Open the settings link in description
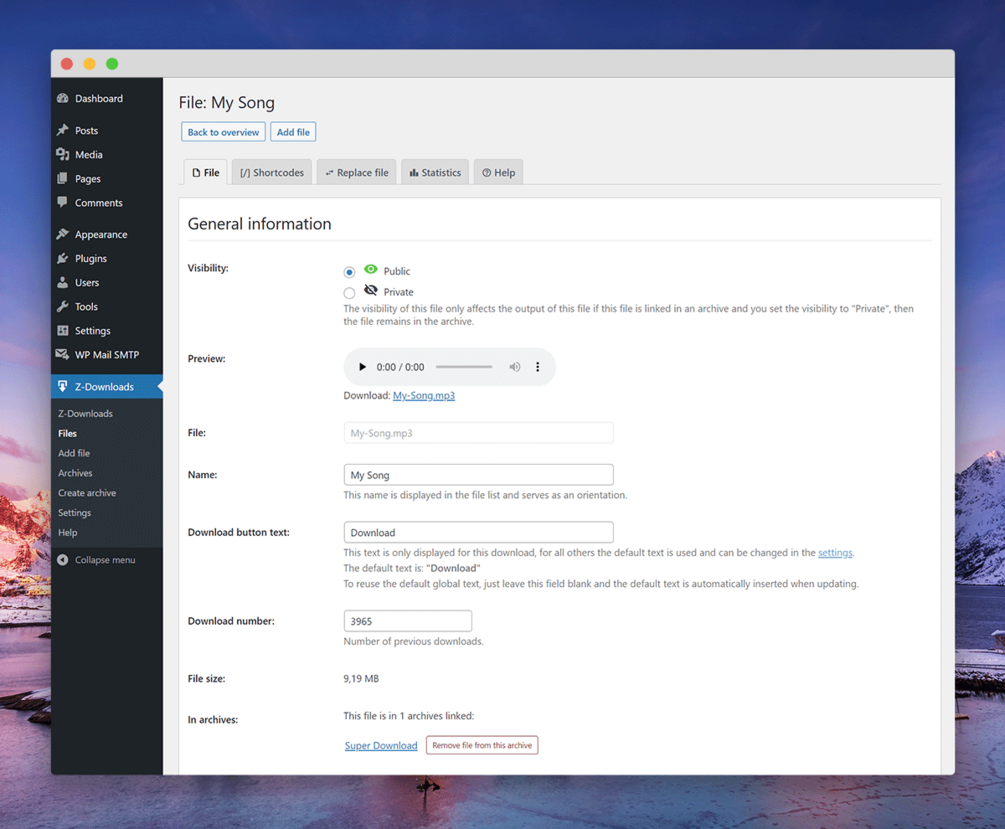This screenshot has width=1005, height=829. (x=835, y=553)
